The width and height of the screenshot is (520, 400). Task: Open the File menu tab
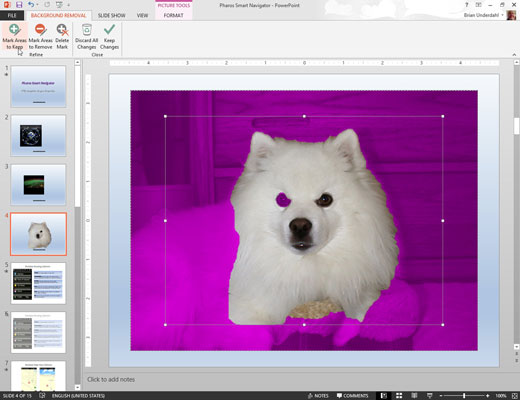pyautogui.click(x=12, y=15)
